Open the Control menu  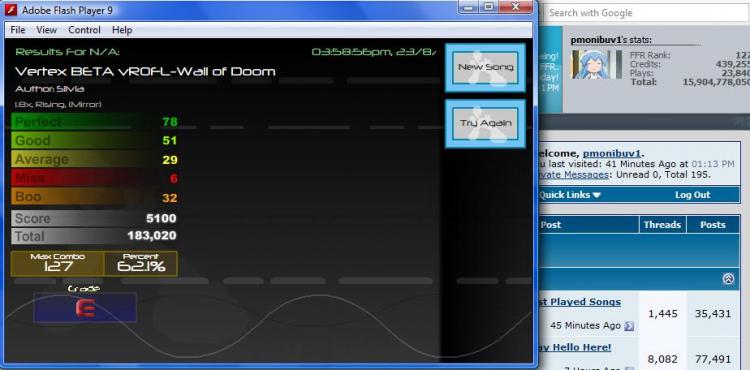[x=84, y=30]
